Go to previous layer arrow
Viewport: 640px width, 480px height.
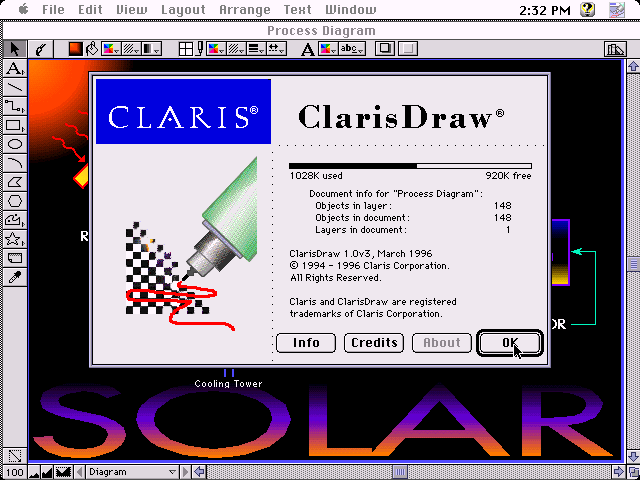coord(80,472)
